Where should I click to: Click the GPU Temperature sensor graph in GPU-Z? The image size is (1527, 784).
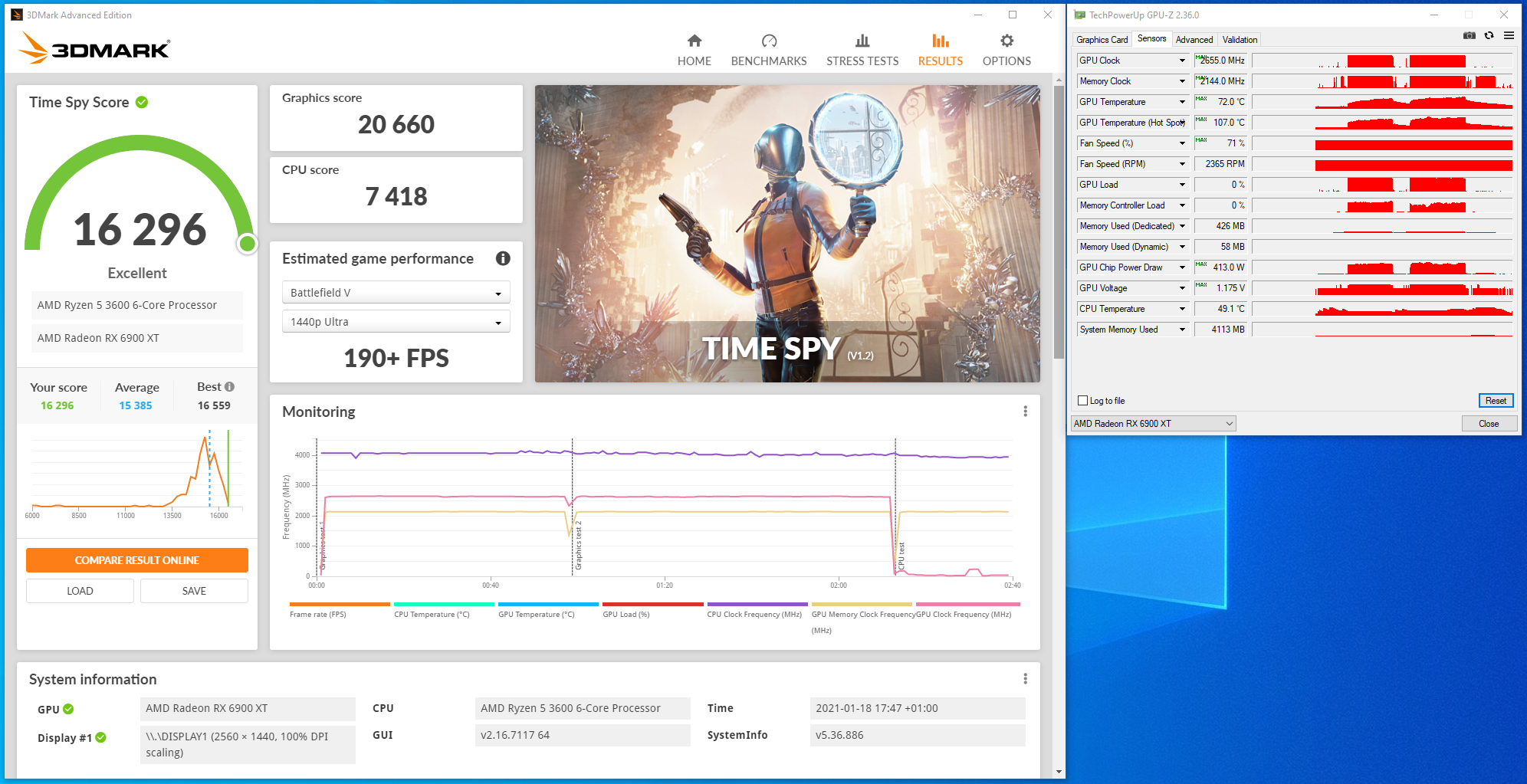[x=1382, y=102]
